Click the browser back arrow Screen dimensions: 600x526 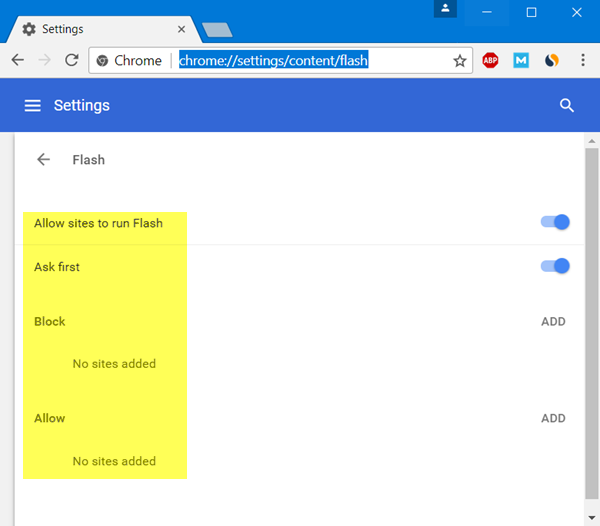[x=18, y=60]
